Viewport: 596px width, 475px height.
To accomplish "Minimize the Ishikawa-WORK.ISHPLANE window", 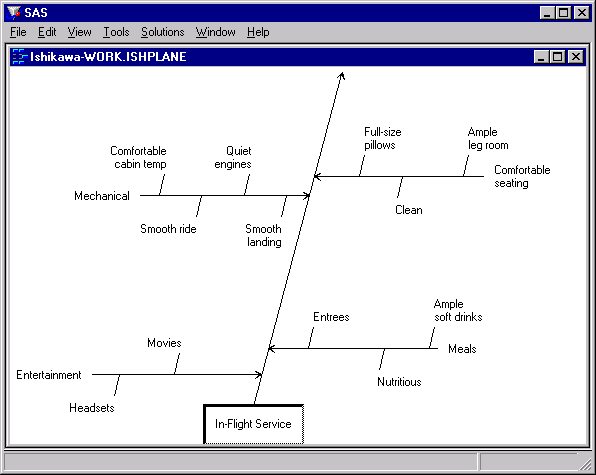I will 541,57.
